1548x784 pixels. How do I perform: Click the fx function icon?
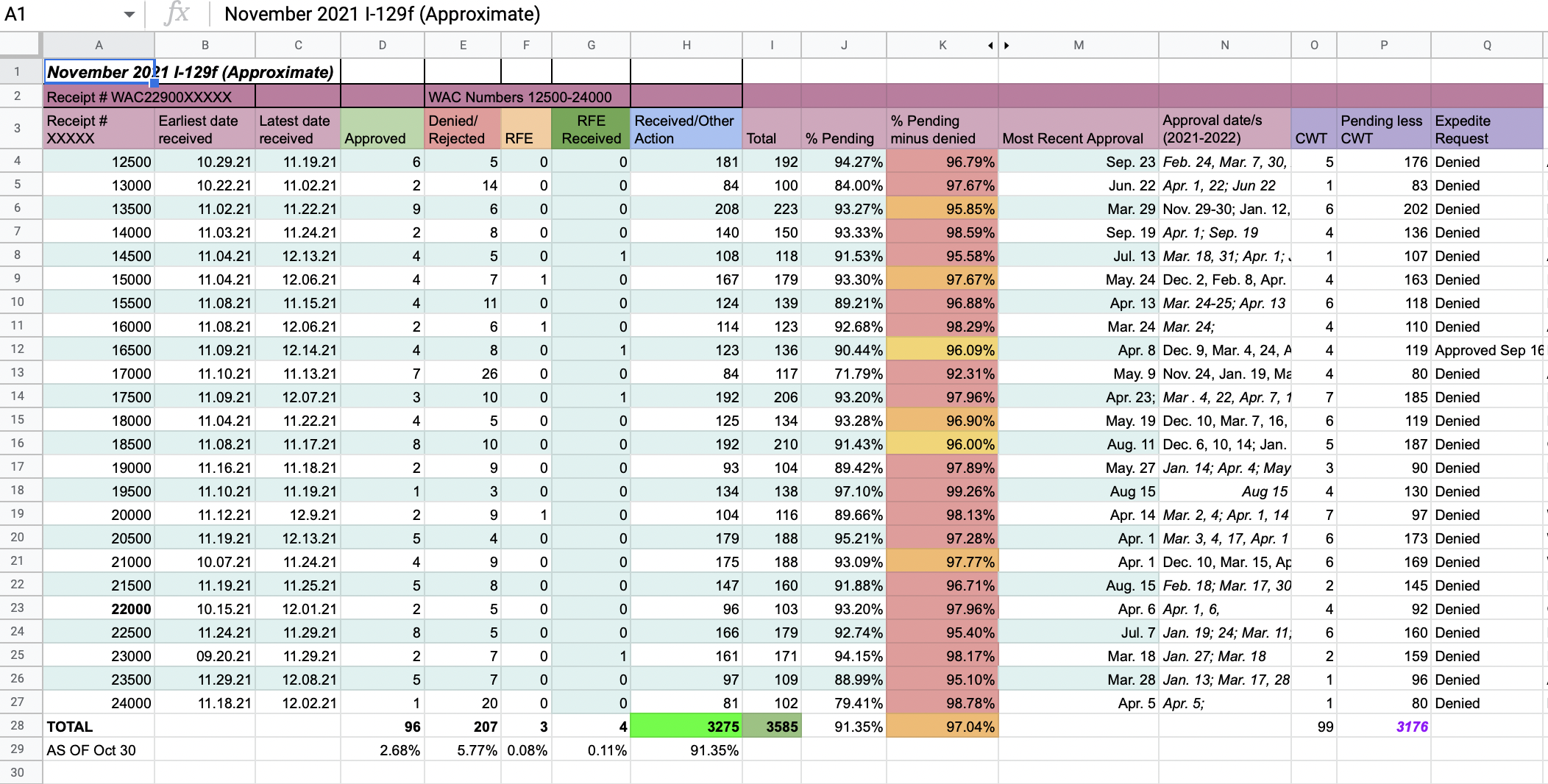pos(177,13)
